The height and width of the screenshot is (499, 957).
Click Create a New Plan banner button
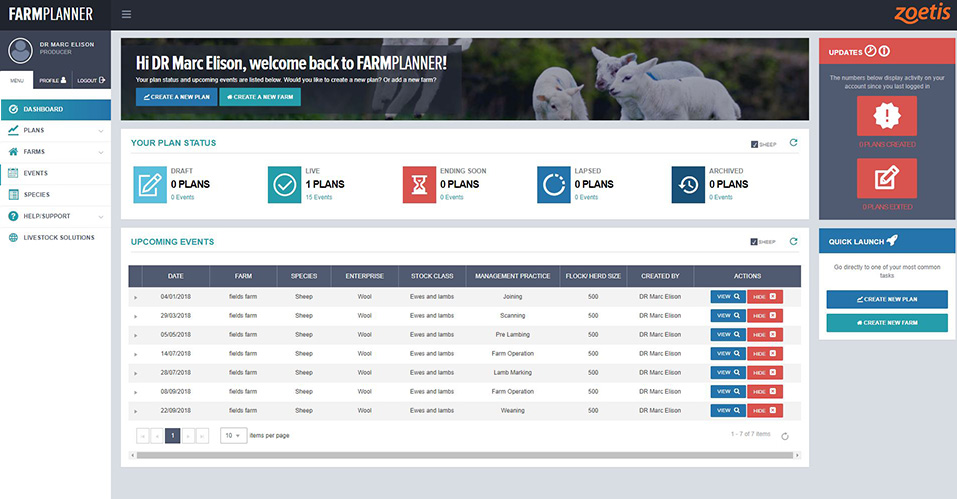[x=176, y=97]
